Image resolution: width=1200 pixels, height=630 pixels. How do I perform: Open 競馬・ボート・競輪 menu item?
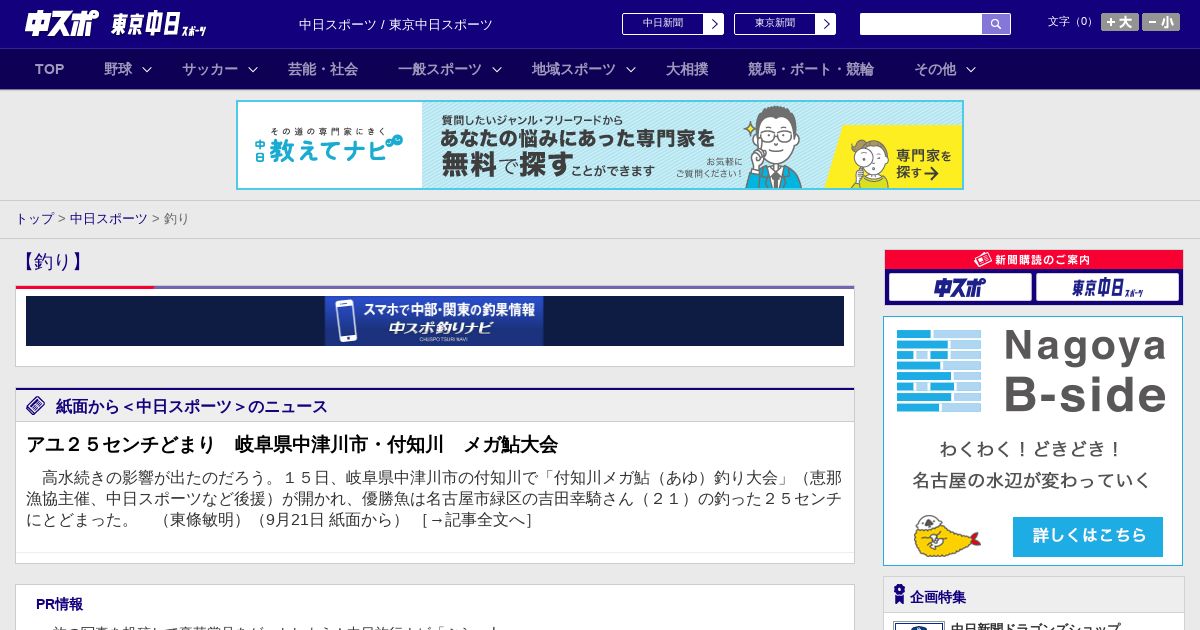[x=811, y=69]
